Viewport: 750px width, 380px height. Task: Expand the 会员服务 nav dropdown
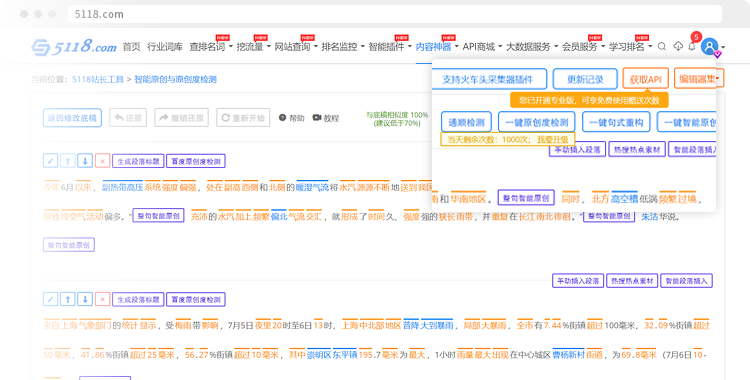tap(603, 47)
